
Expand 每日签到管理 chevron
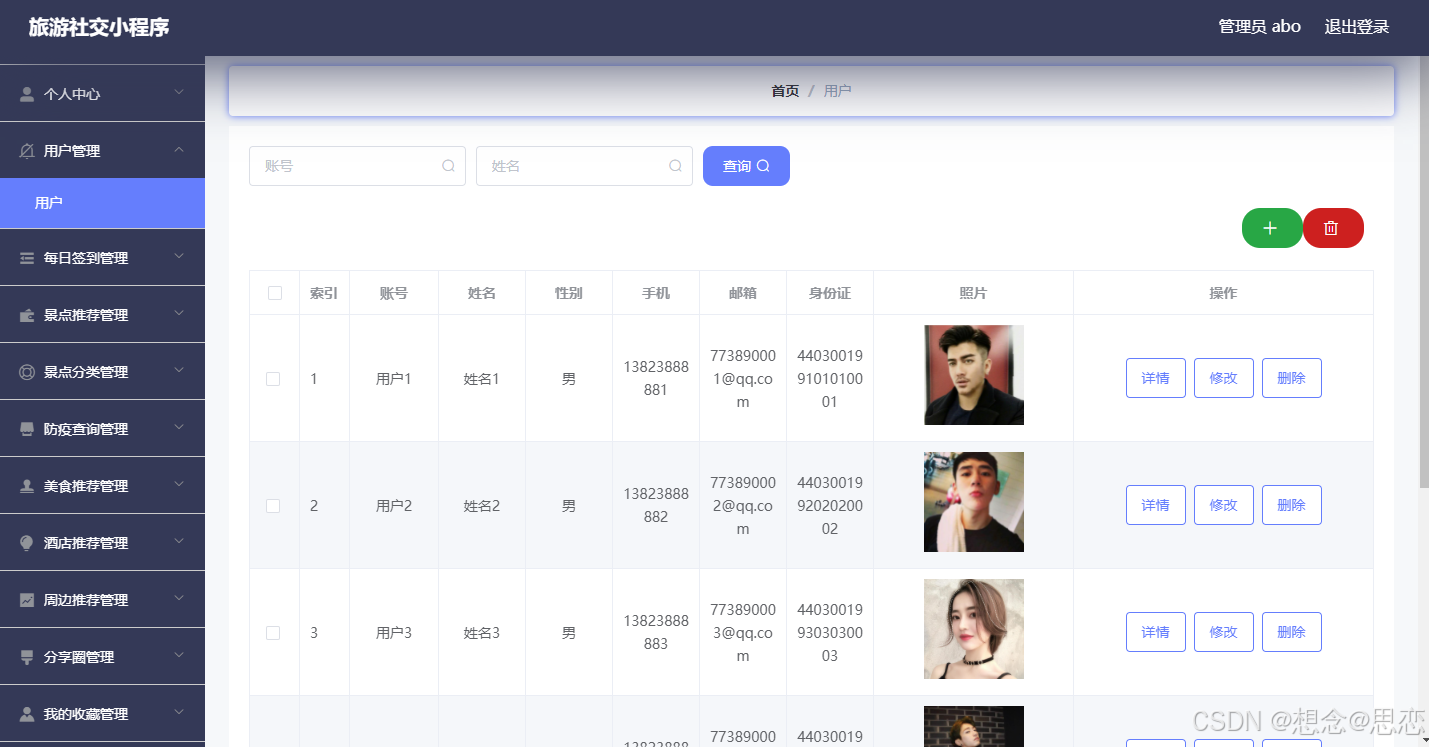pos(179,257)
